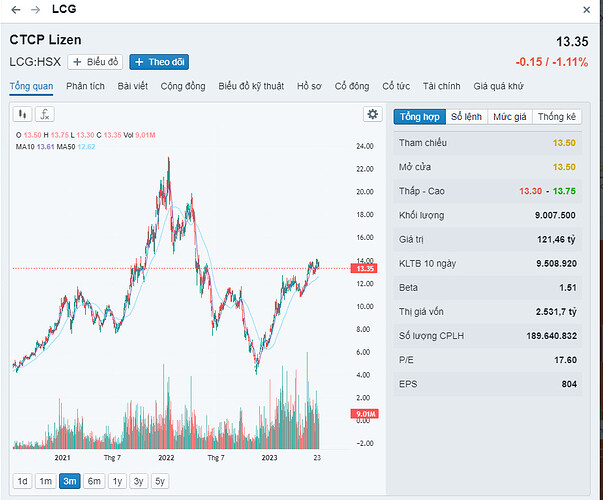Switch to the Sổ lệnh tab
The height and width of the screenshot is (500, 603).
click(467, 116)
